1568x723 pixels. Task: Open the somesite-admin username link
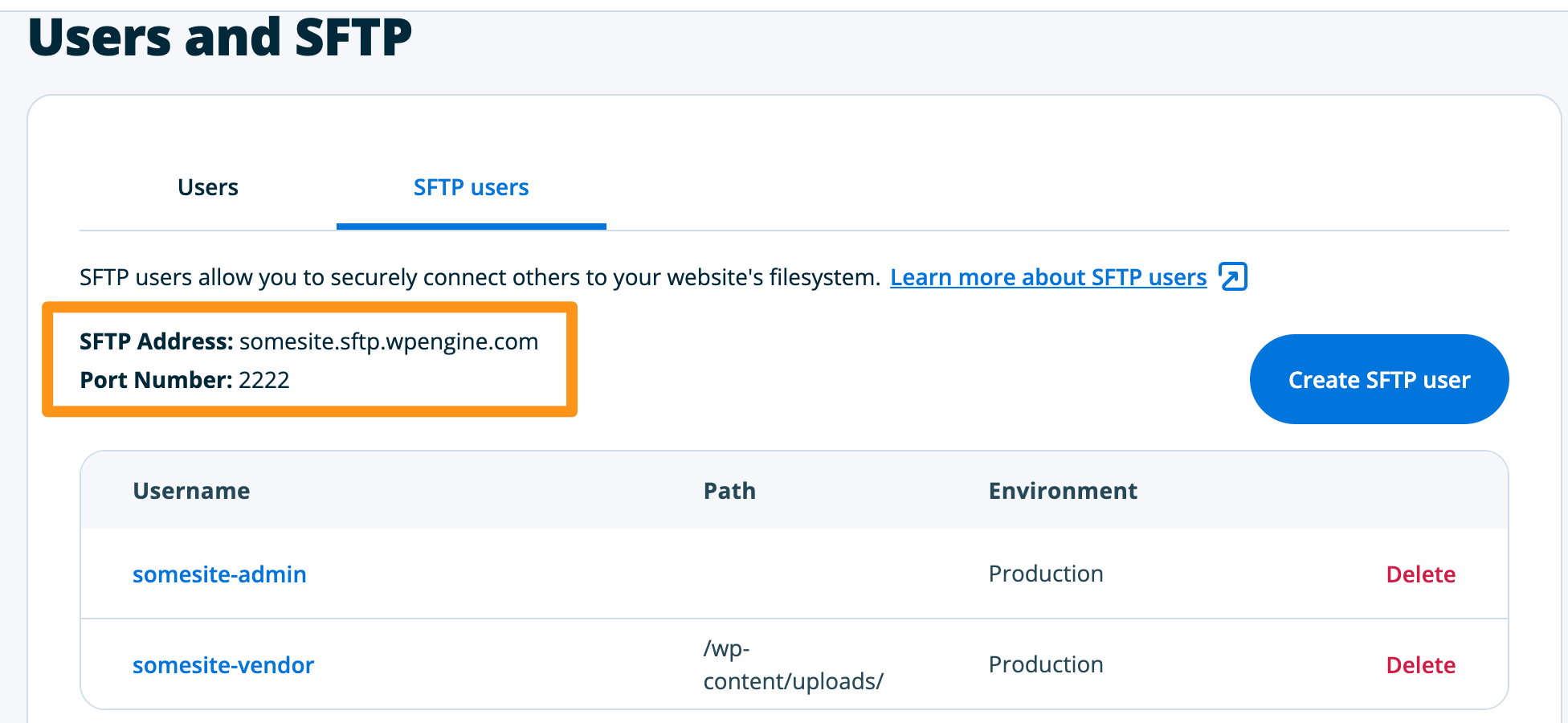(x=219, y=574)
